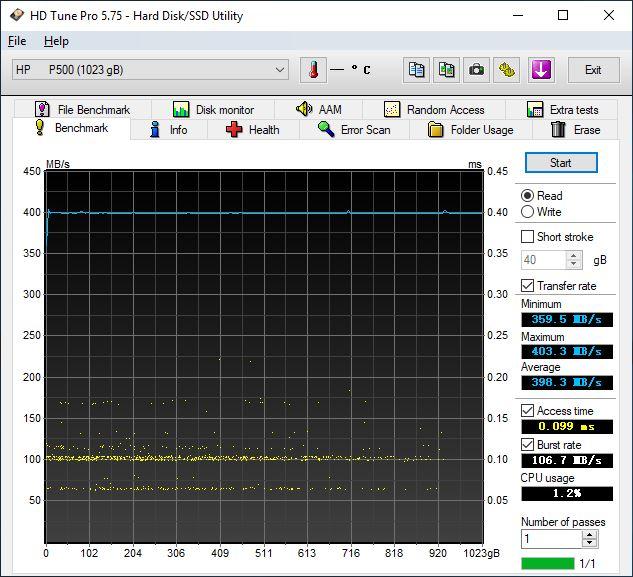This screenshot has width=633, height=577.
Task: Close the HD Tune Pro window
Action: [609, 15]
